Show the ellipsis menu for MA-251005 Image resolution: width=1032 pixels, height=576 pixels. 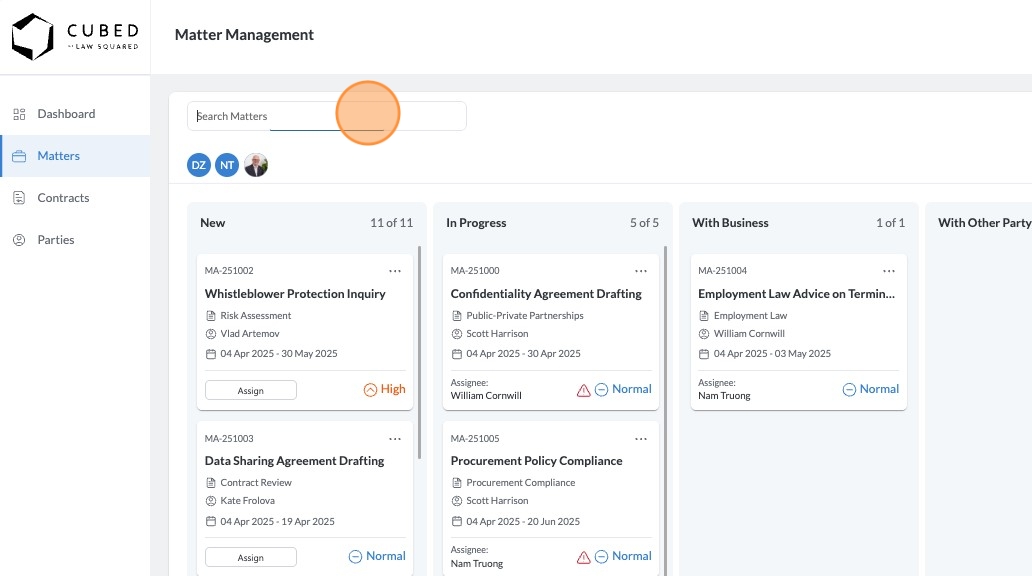click(641, 438)
